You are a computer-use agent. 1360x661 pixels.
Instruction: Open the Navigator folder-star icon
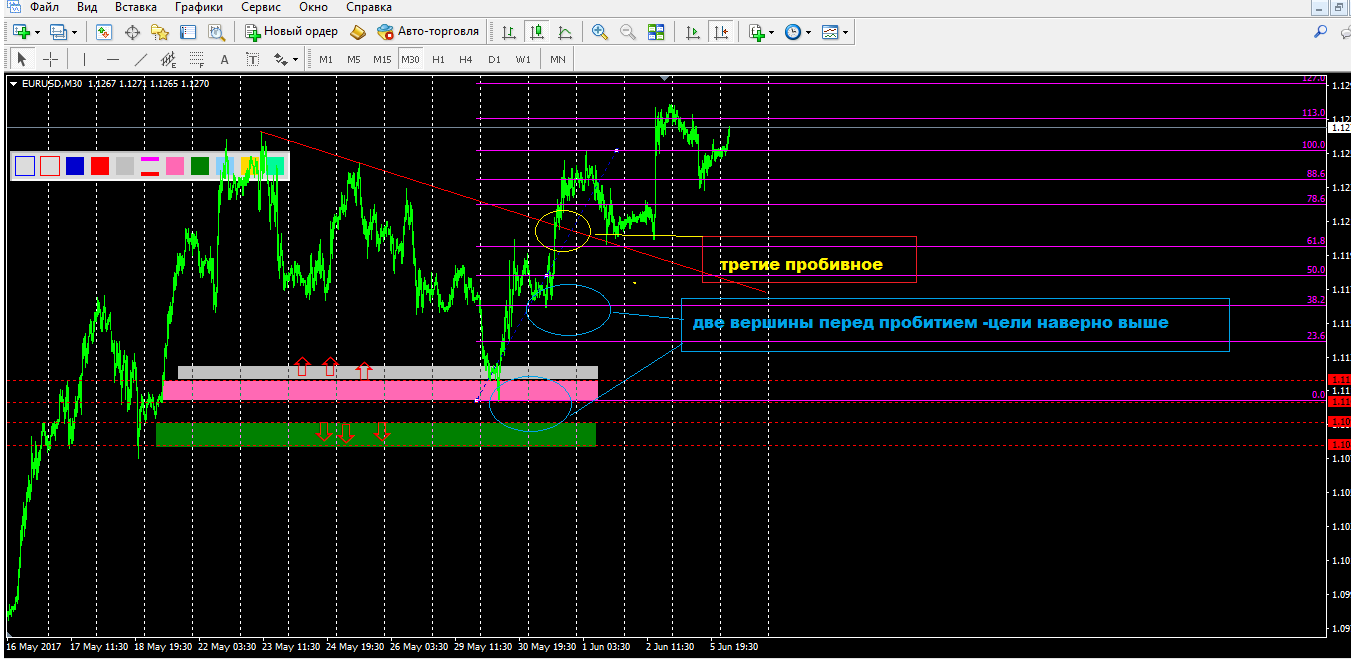tap(159, 32)
